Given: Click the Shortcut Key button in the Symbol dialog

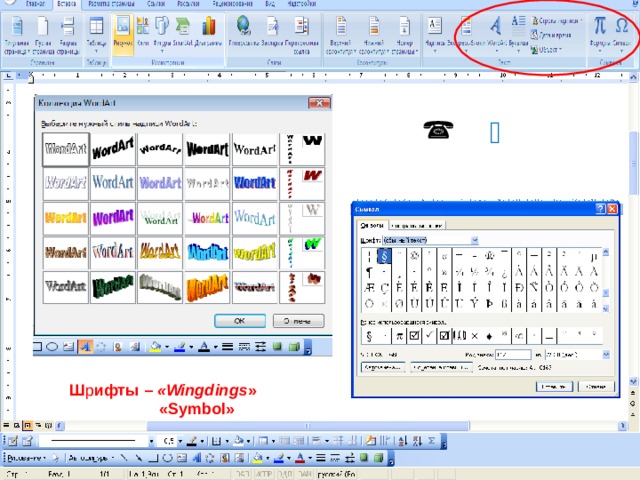Looking at the screenshot, I should pyautogui.click(x=441, y=367).
